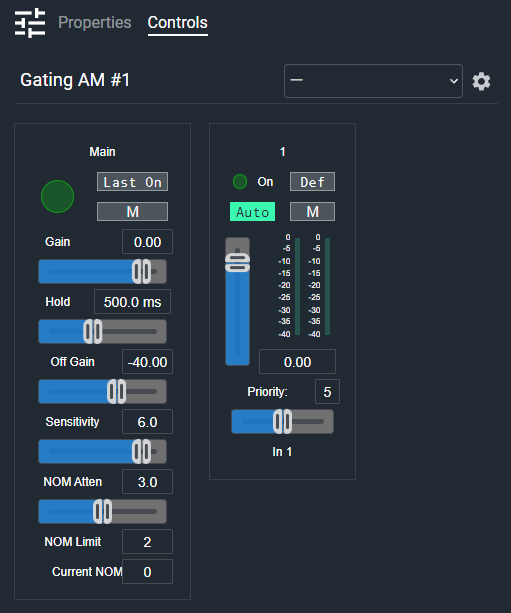Mute channel 1 with its M button
The width and height of the screenshot is (511, 613).
[312, 212]
